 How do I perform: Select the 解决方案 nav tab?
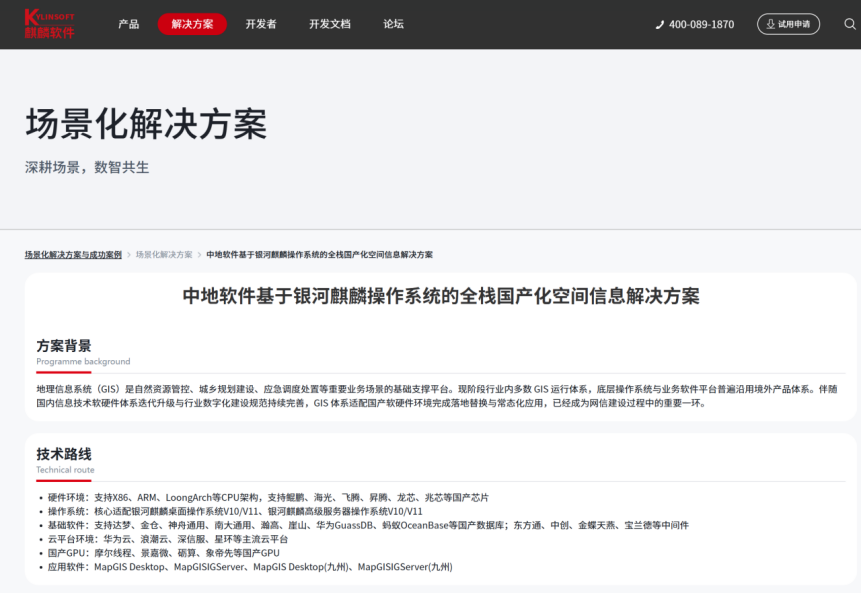click(192, 24)
